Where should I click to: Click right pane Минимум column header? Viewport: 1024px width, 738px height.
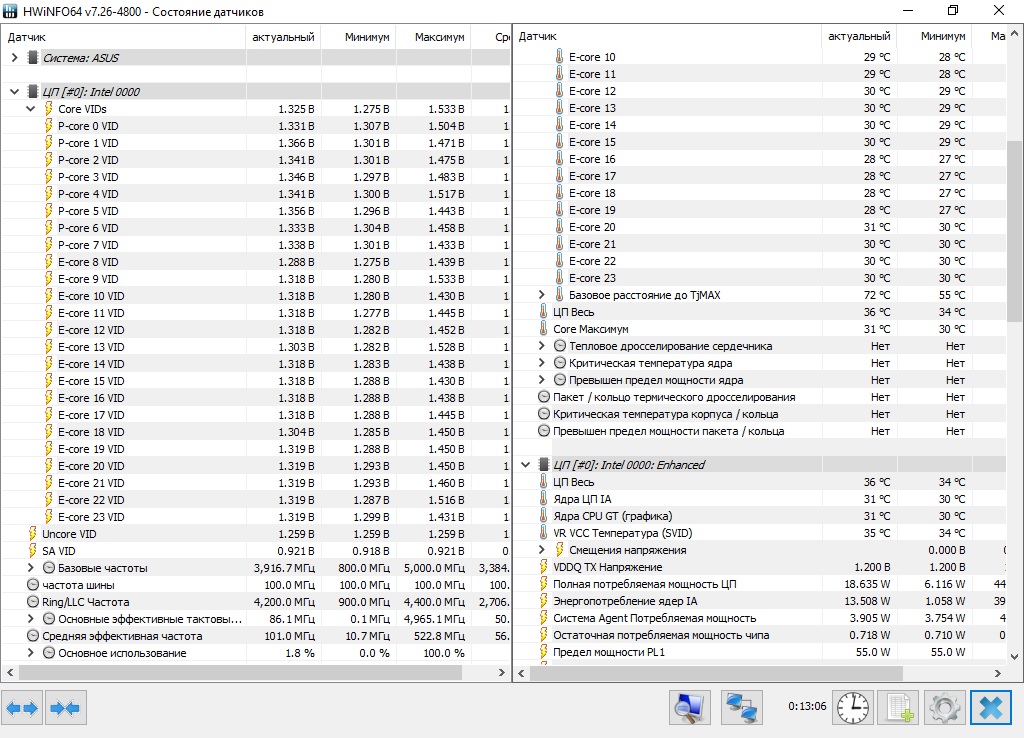click(935, 37)
